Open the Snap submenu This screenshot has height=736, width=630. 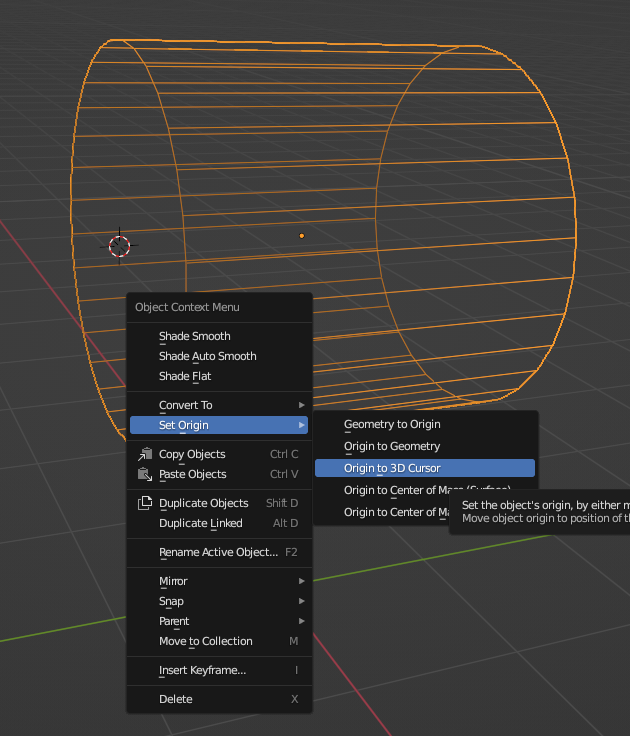(219, 601)
